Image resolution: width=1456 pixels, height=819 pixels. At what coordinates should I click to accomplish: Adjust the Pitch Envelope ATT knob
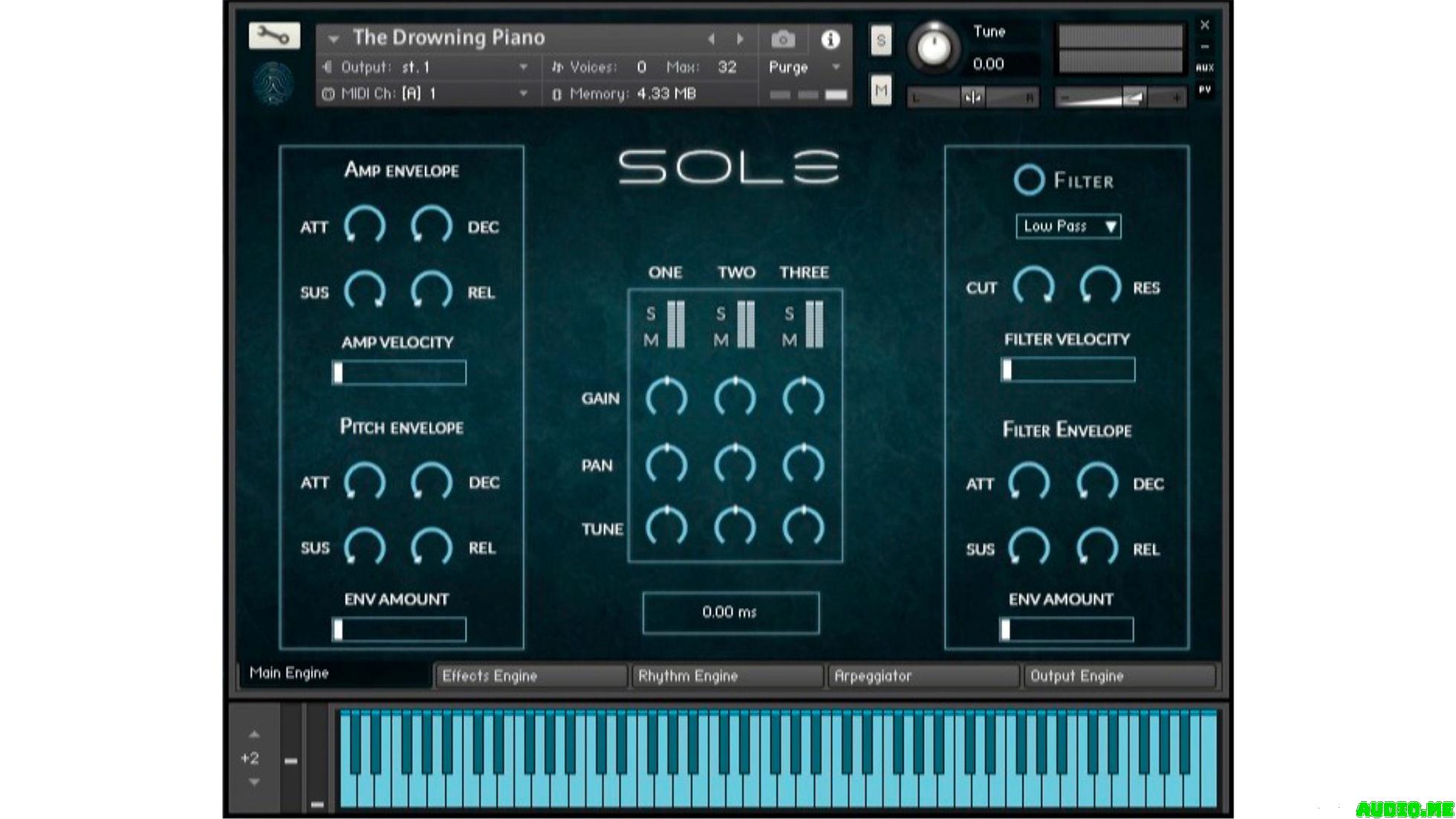click(365, 481)
